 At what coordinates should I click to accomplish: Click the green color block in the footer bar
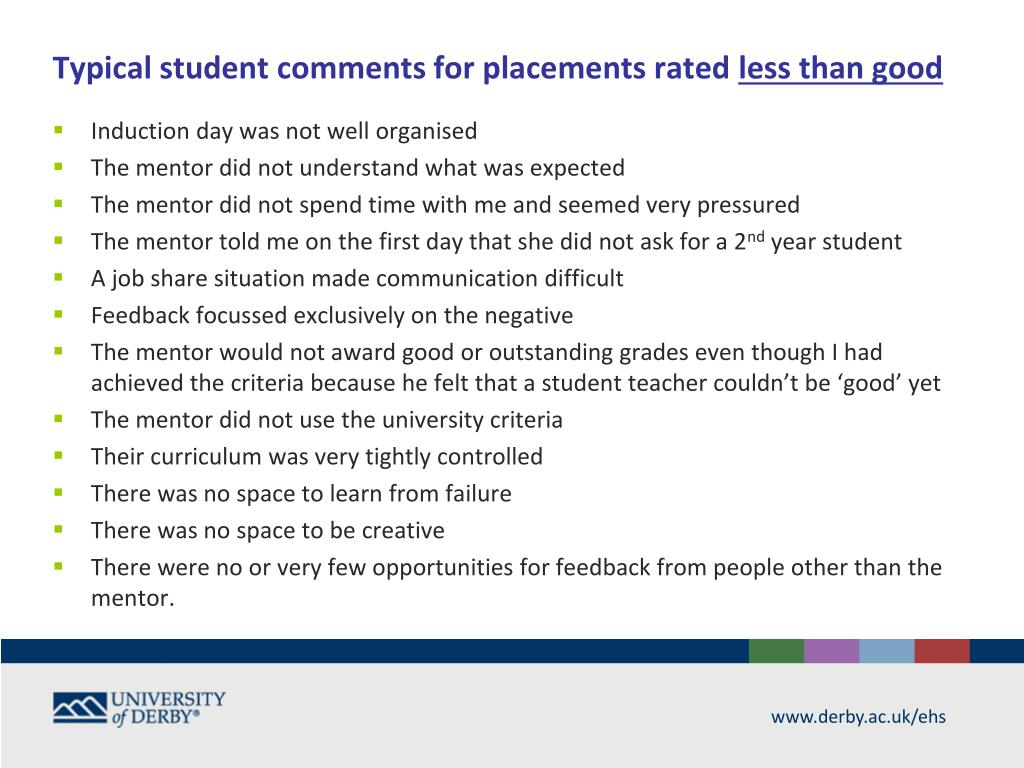[776, 651]
